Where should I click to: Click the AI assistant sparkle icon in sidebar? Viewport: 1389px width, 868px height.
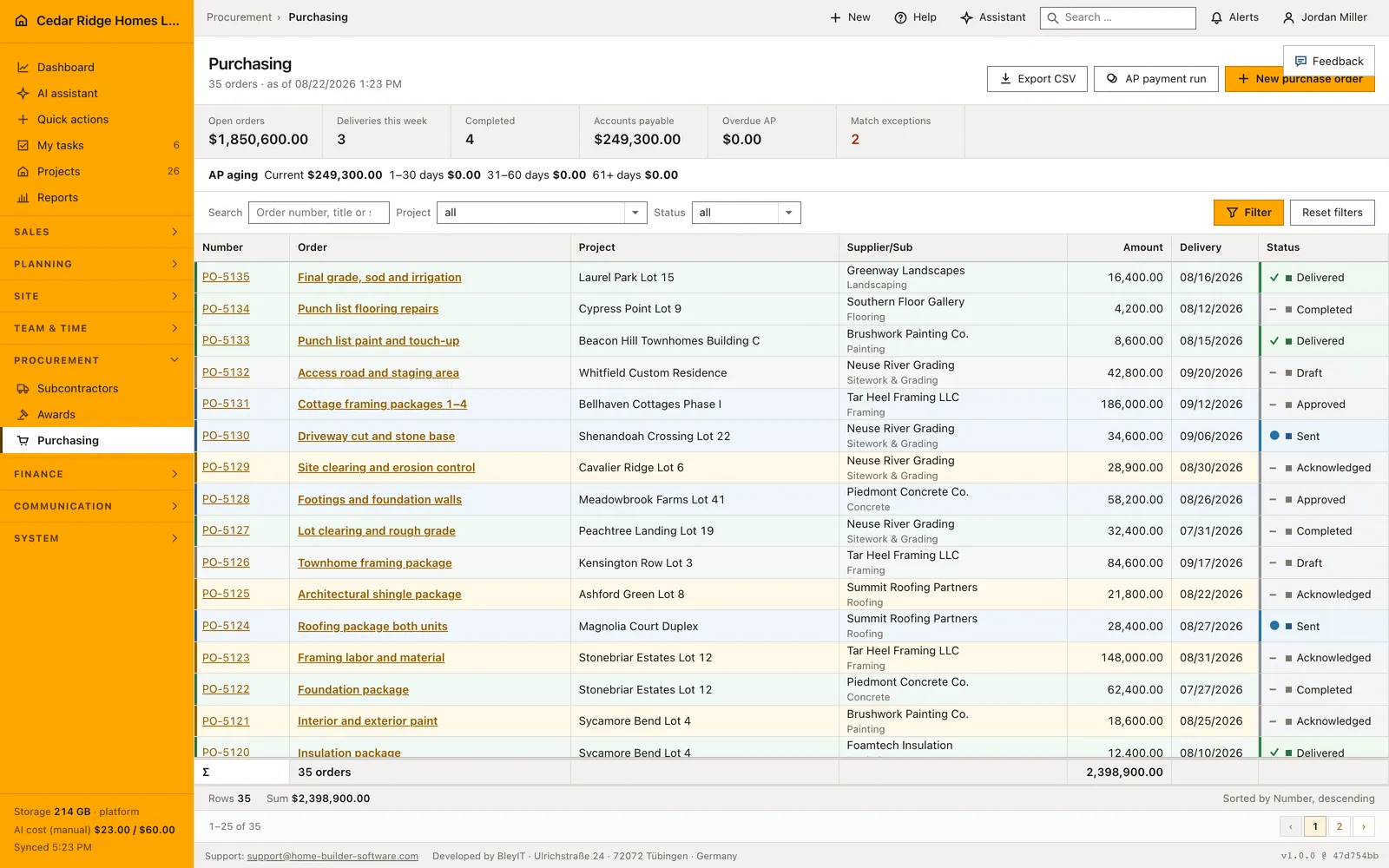pos(23,94)
